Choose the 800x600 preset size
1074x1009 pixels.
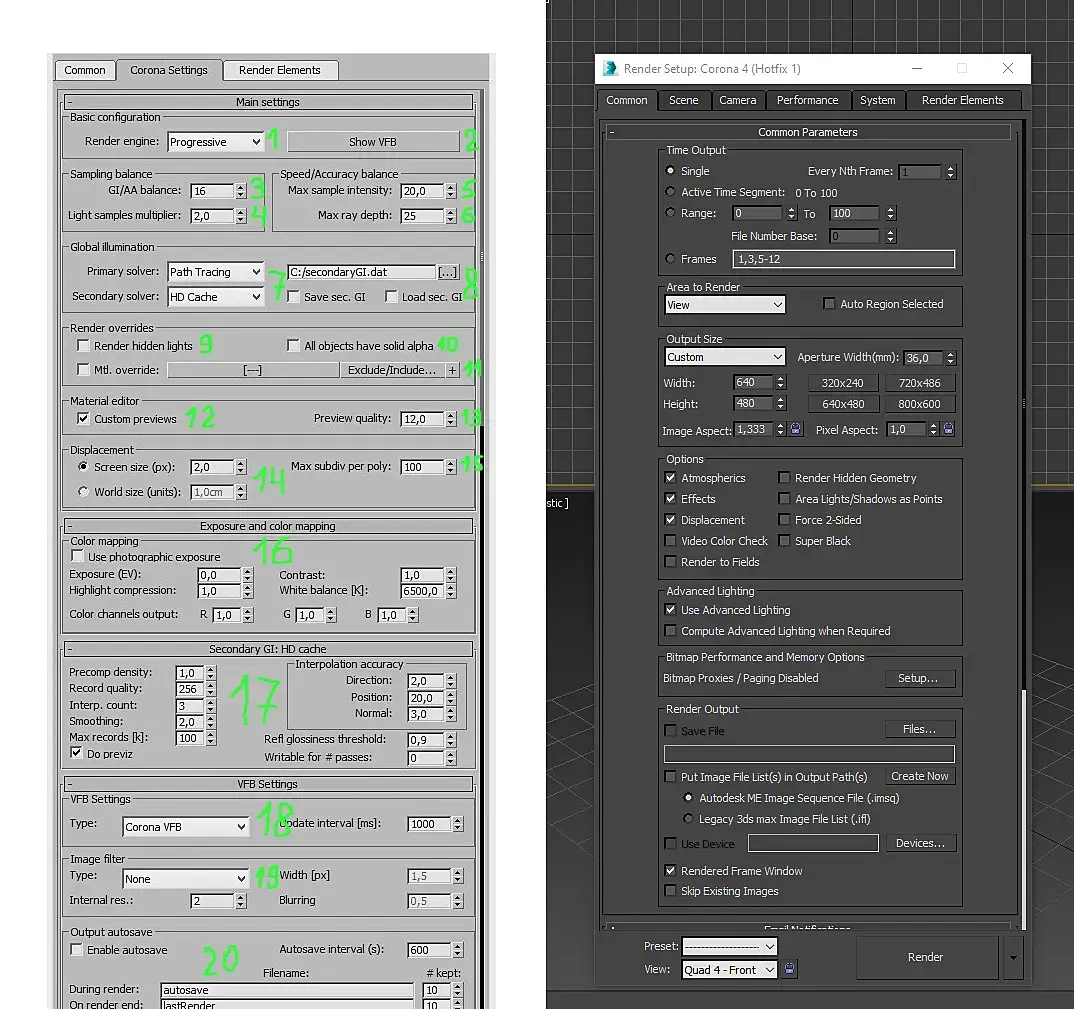tap(919, 404)
